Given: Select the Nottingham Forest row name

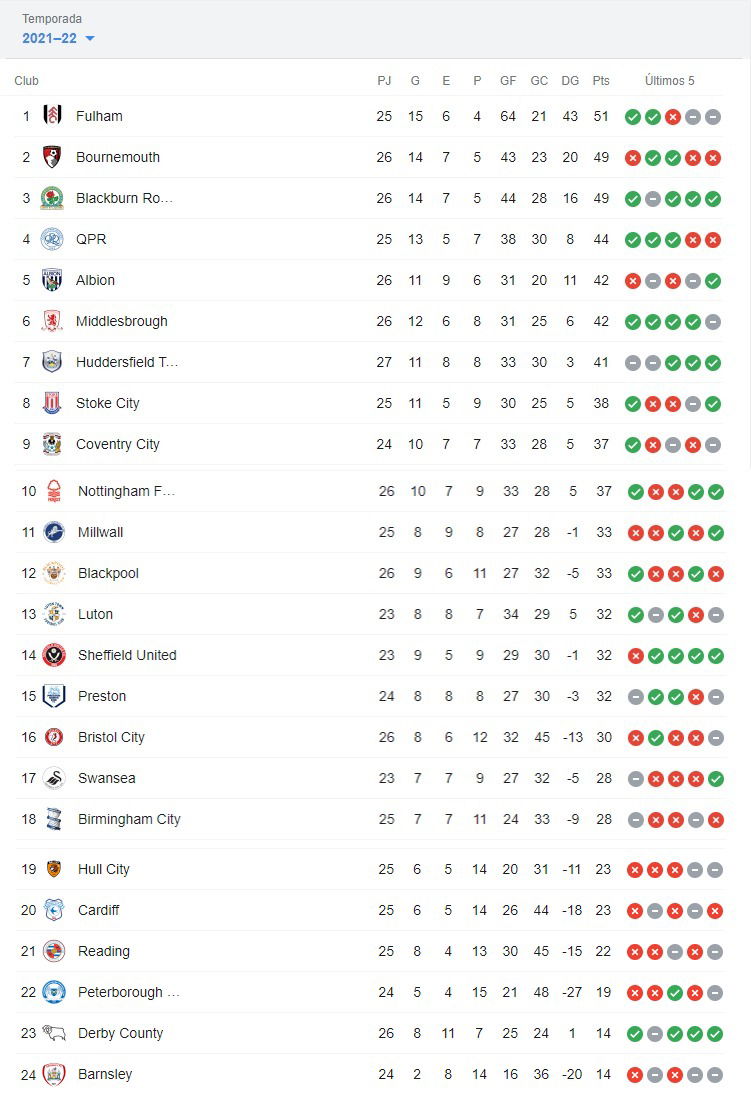Looking at the screenshot, I should tap(126, 491).
